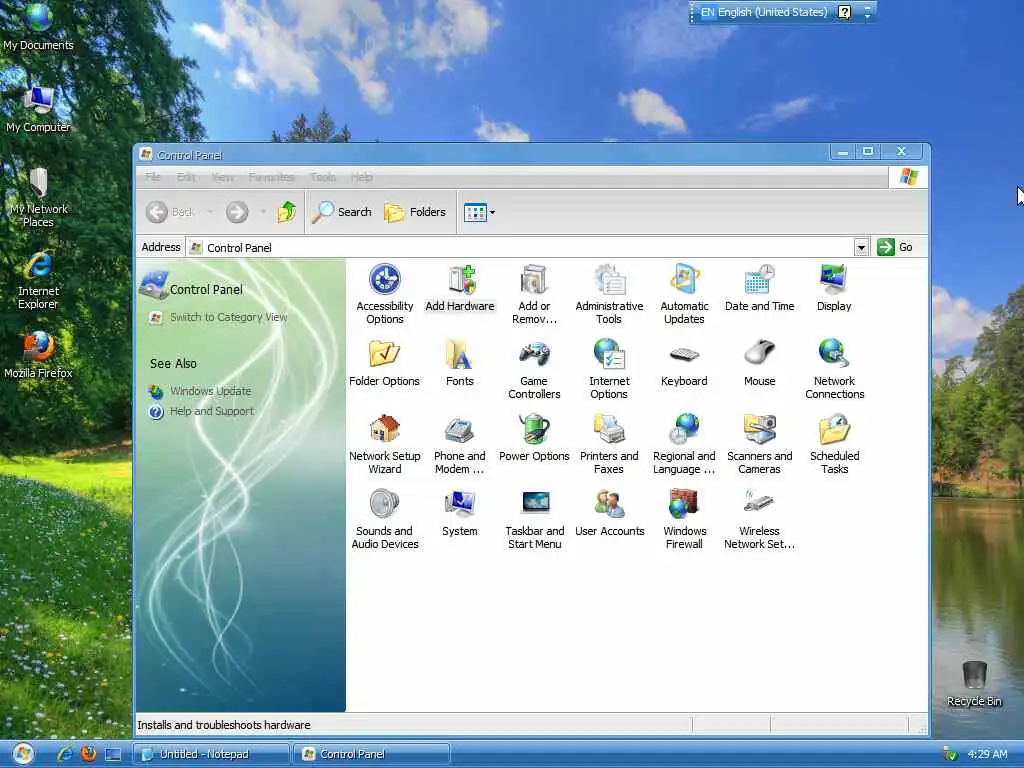Open the Help menu

[361, 177]
